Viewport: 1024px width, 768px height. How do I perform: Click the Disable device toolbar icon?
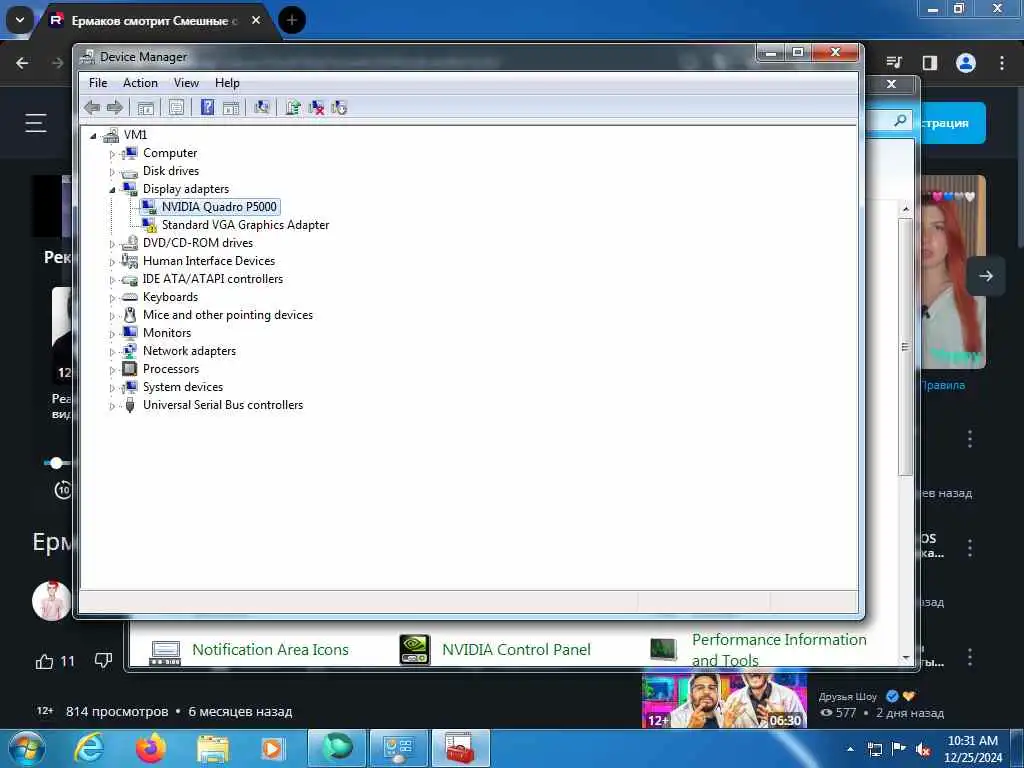point(339,108)
